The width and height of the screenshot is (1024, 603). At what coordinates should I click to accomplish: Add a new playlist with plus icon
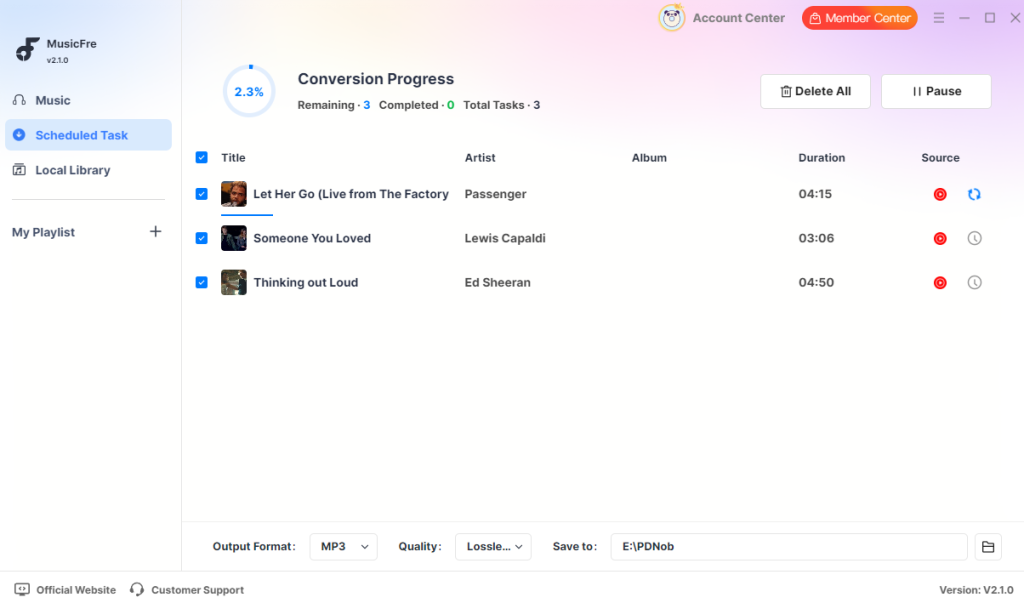tap(155, 231)
